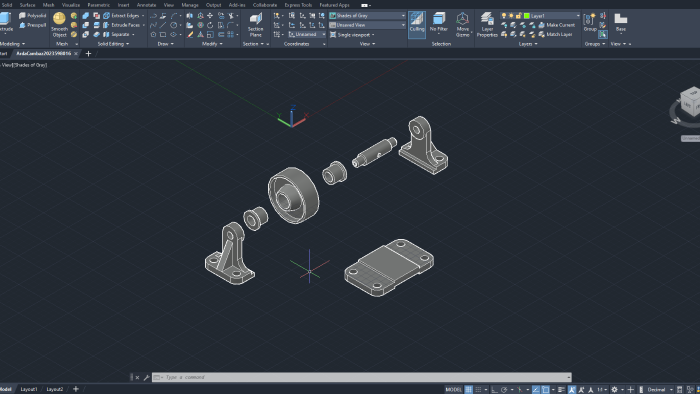
Task: Click the Match Layer button
Action: (x=555, y=34)
